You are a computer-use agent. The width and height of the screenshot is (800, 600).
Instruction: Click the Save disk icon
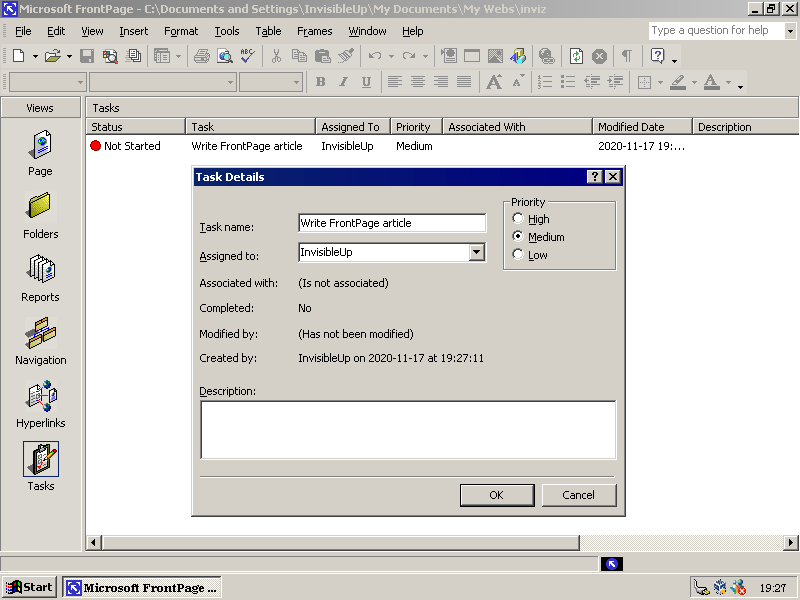pyautogui.click(x=87, y=56)
